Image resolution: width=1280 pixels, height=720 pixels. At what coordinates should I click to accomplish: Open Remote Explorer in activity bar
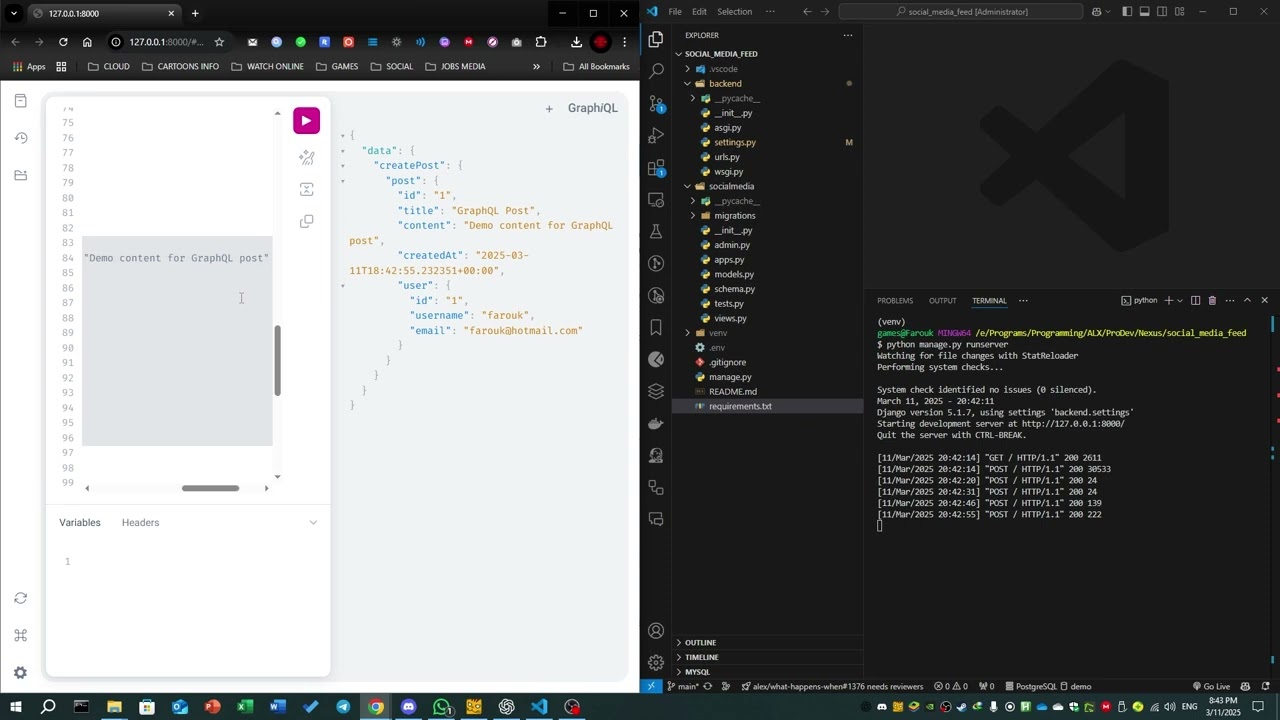656,200
